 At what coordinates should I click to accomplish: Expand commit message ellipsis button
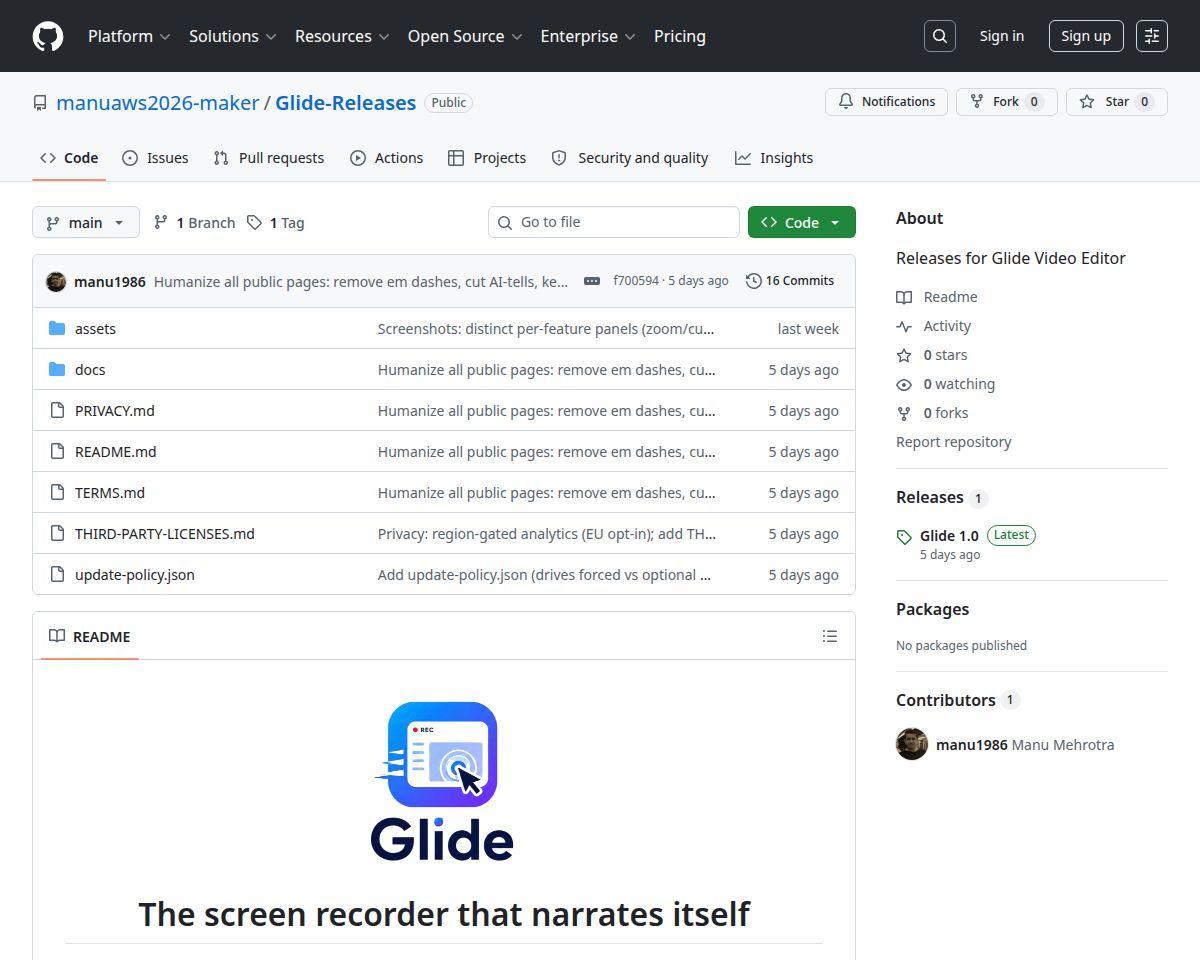coord(592,281)
